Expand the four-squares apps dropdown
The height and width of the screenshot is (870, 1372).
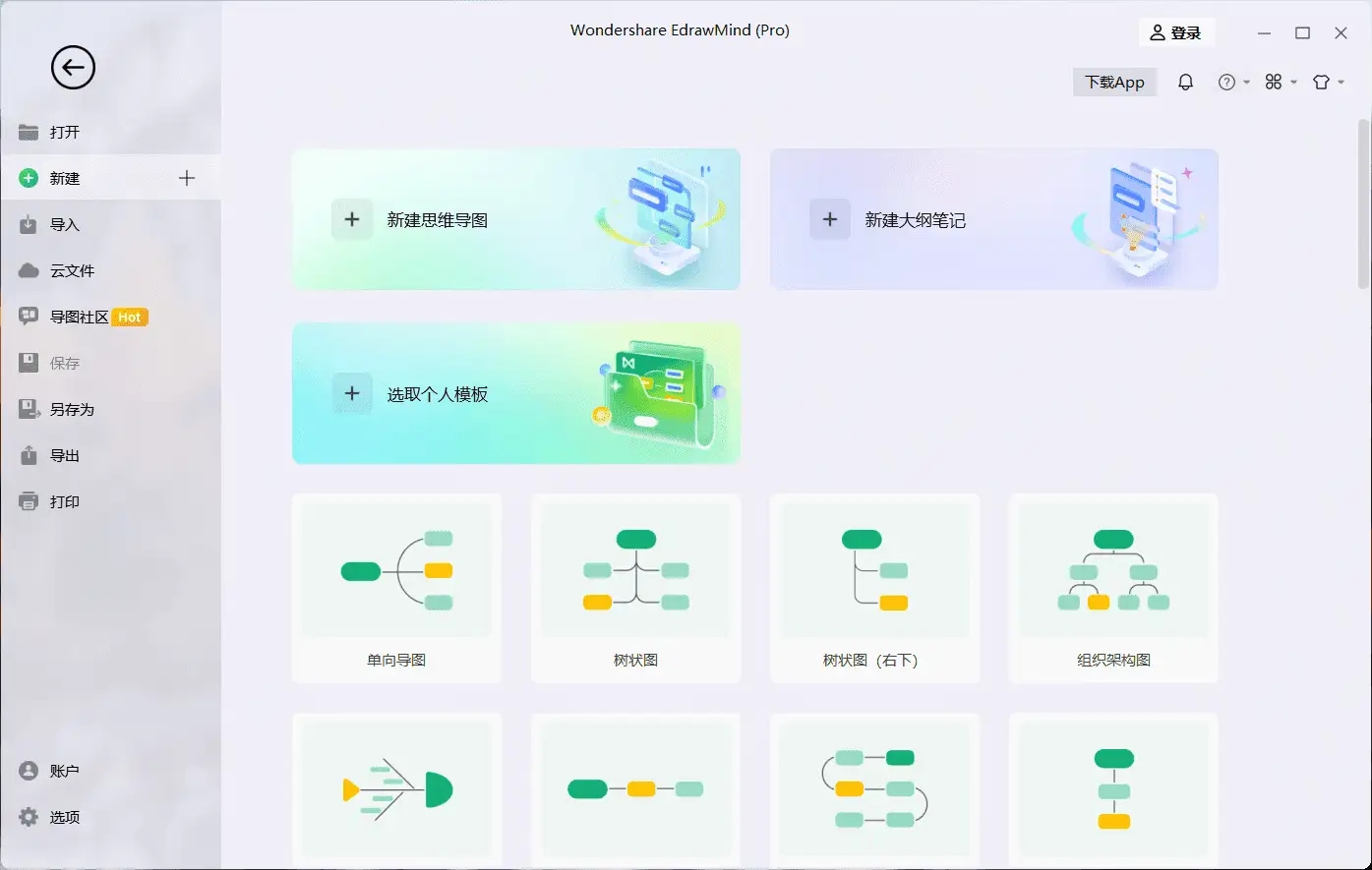click(x=1281, y=83)
